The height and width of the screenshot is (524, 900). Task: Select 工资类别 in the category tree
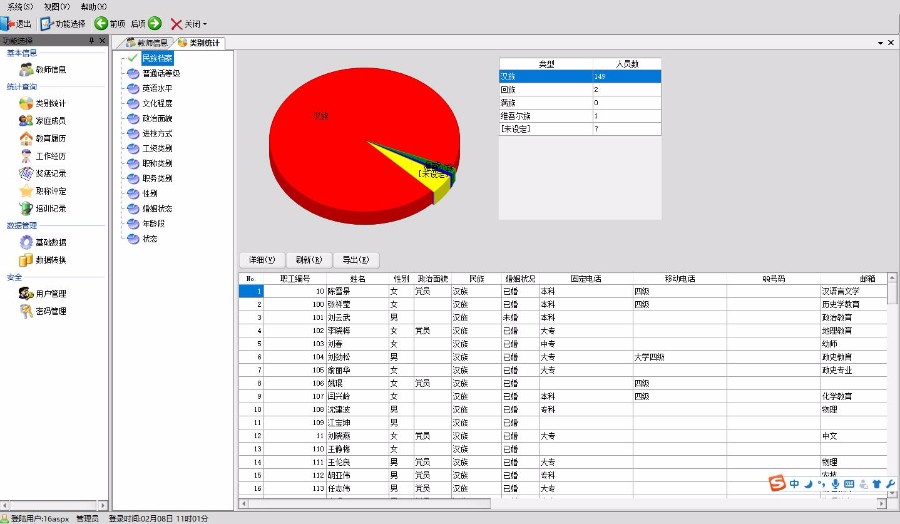coord(157,148)
